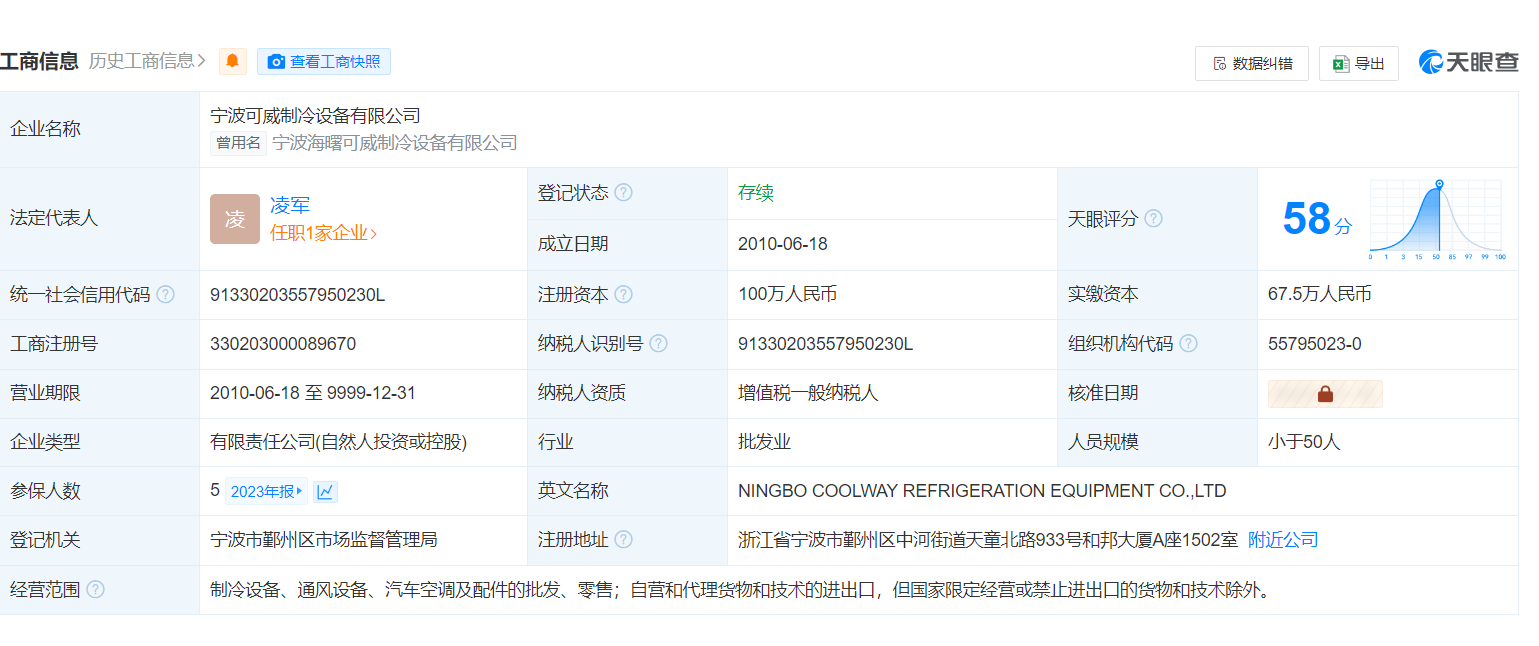Click the lock icon in 核准日期 row
This screenshot has height=646, width=1539.
pos(1325,394)
